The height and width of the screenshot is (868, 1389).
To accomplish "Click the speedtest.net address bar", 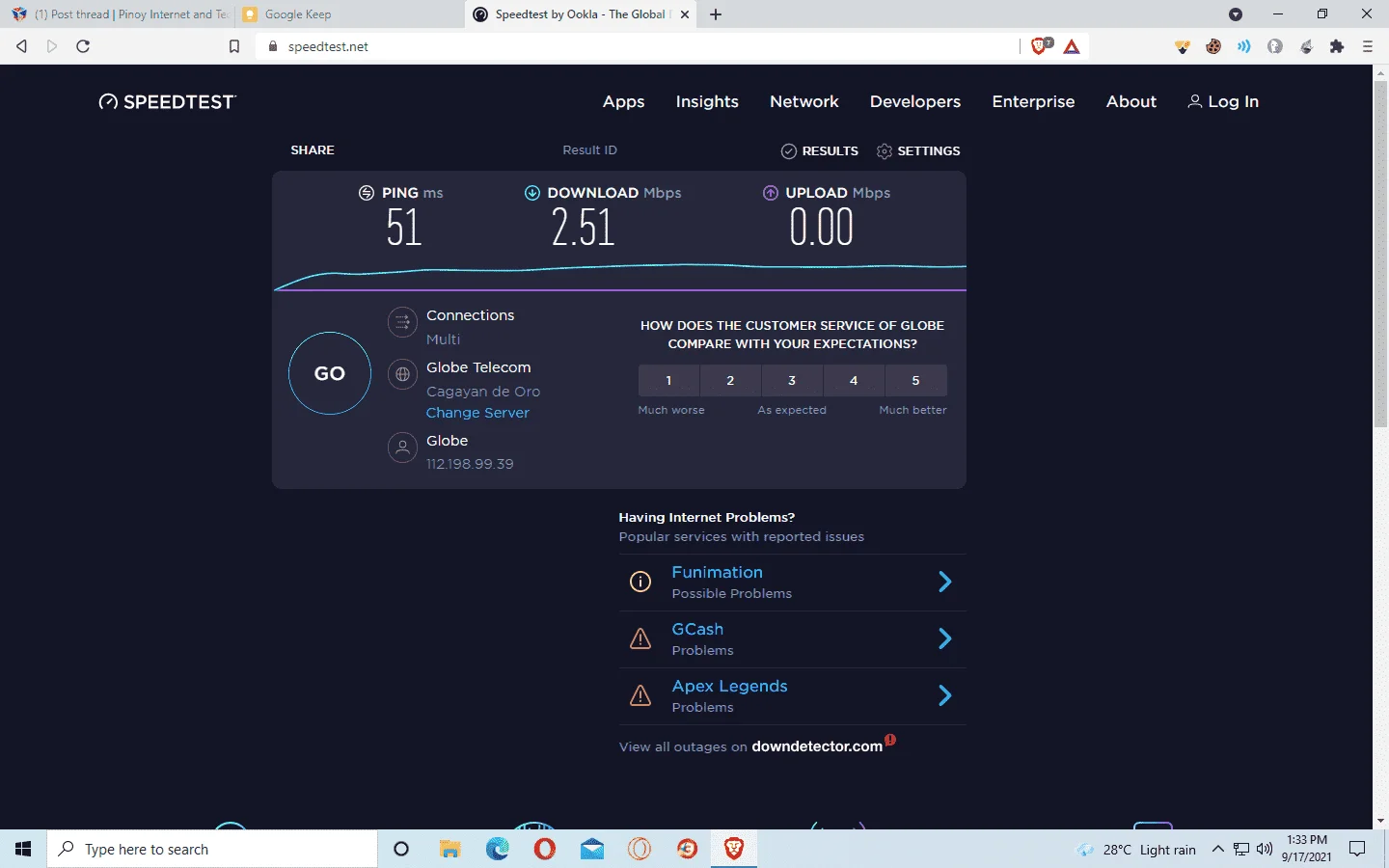I will pos(637,46).
